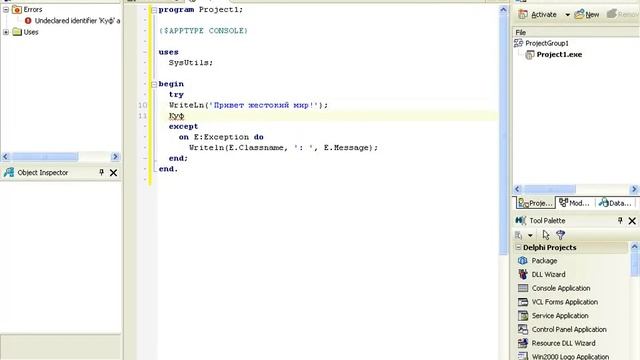Click the Tool Palette filter icon
Viewport: 640px width, 360px height.
(560, 235)
